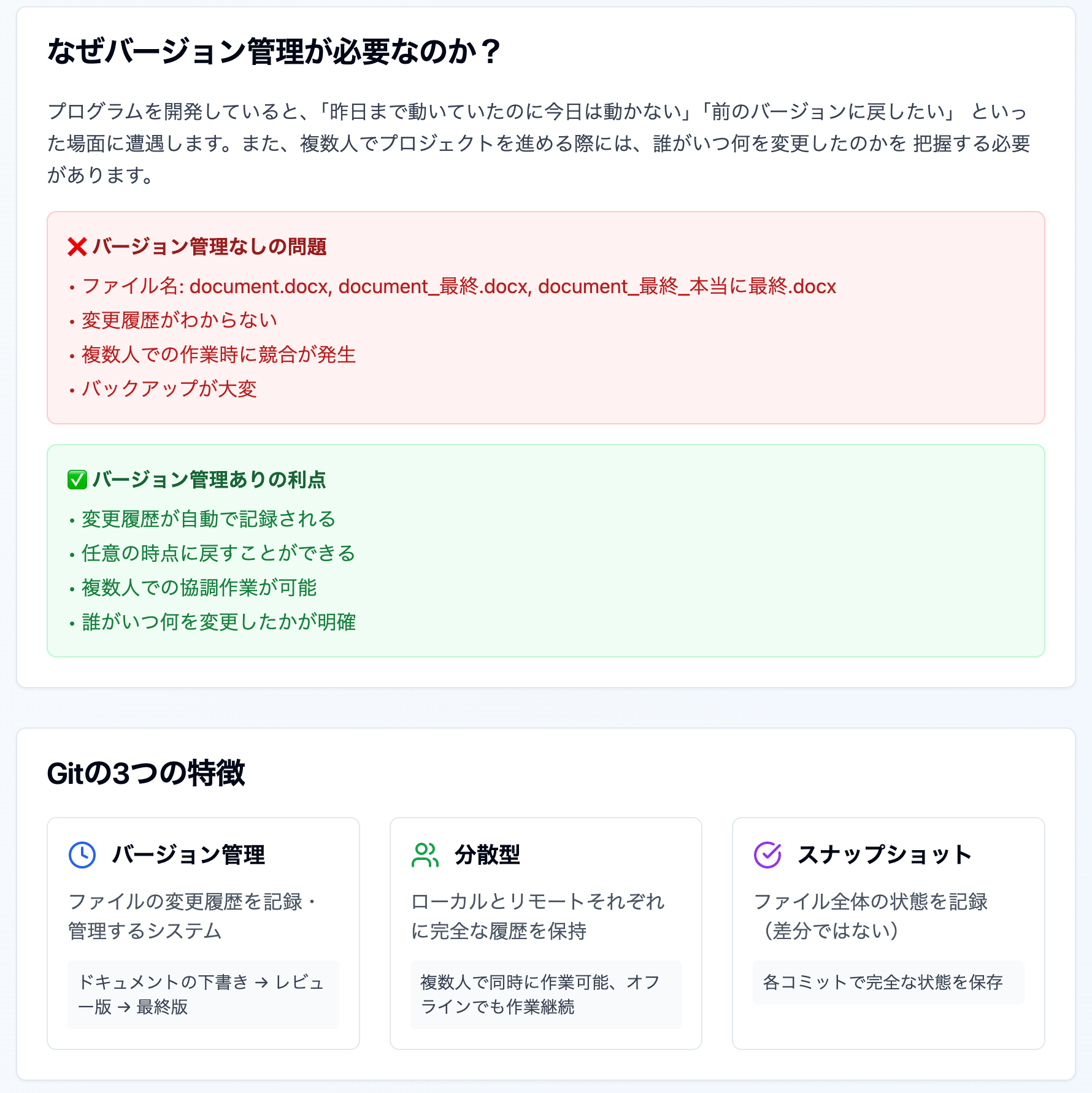Click the Gitの3つの特徴 heading
This screenshot has width=1092, height=1093.
[x=146, y=773]
